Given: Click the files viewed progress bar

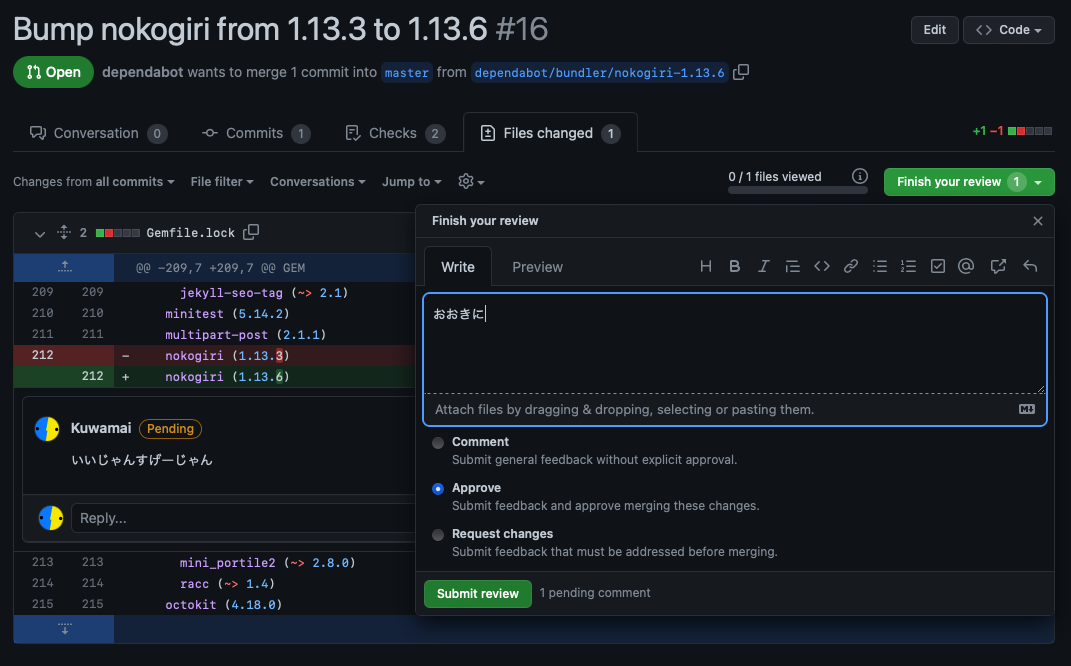Looking at the screenshot, I should pyautogui.click(x=798, y=191).
